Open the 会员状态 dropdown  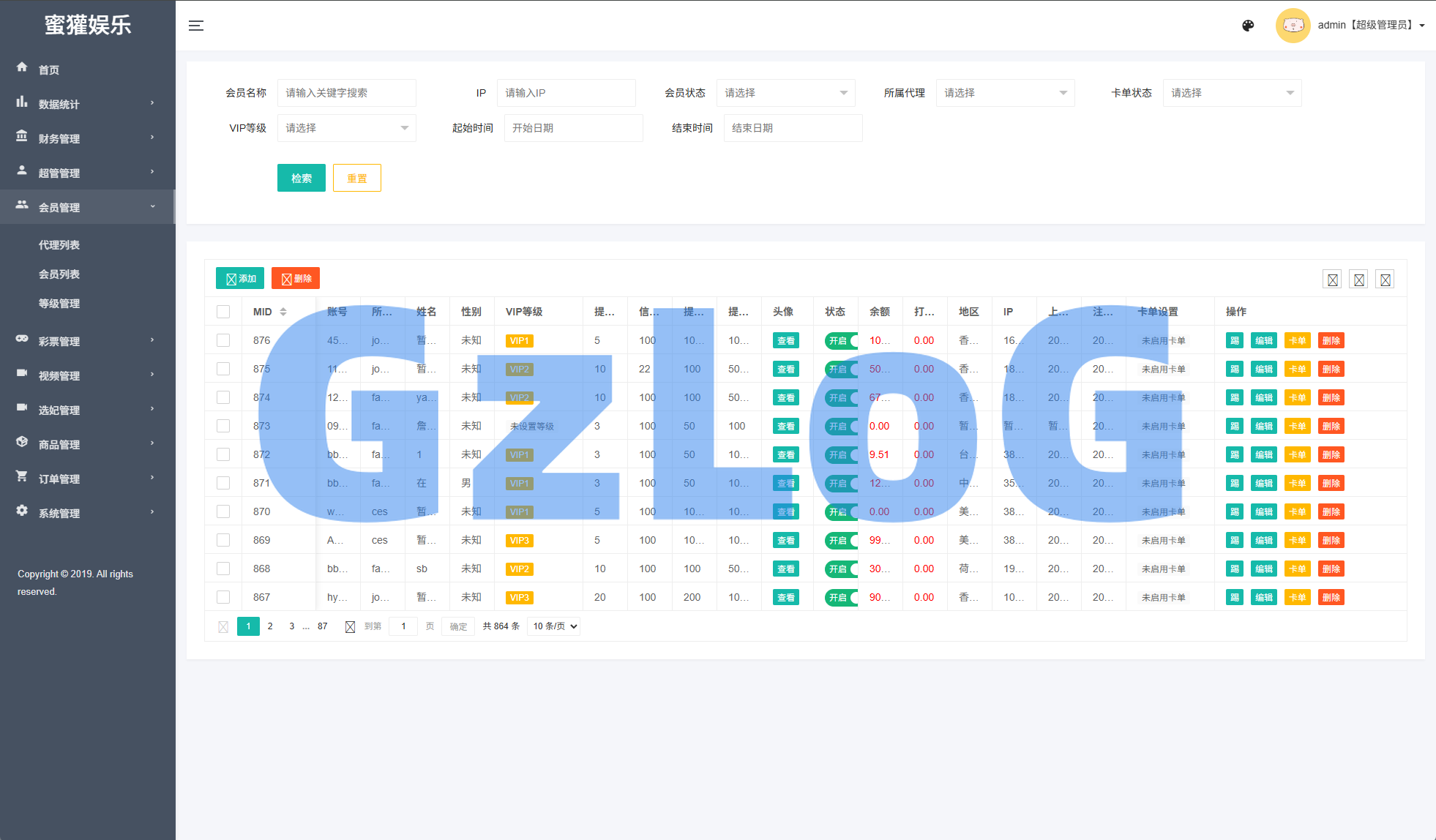tap(785, 93)
